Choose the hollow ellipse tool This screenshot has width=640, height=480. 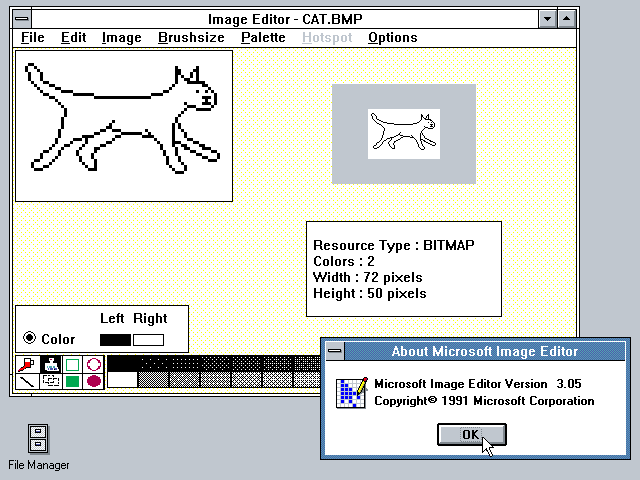[x=93, y=364]
